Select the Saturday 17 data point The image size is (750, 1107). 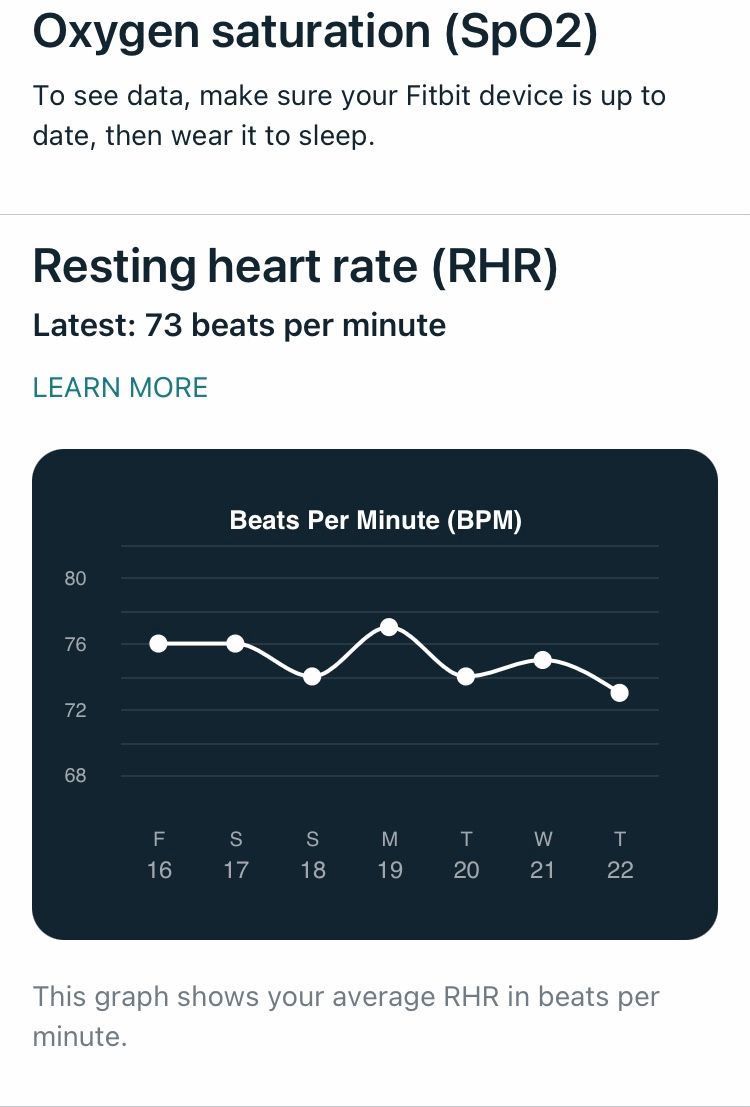point(236,643)
